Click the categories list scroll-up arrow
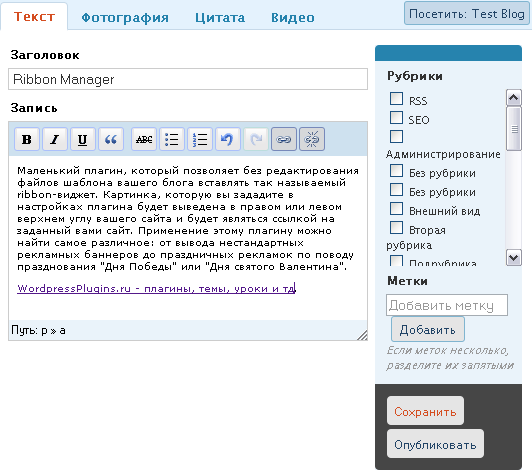The height and width of the screenshot is (474, 532). 513,98
